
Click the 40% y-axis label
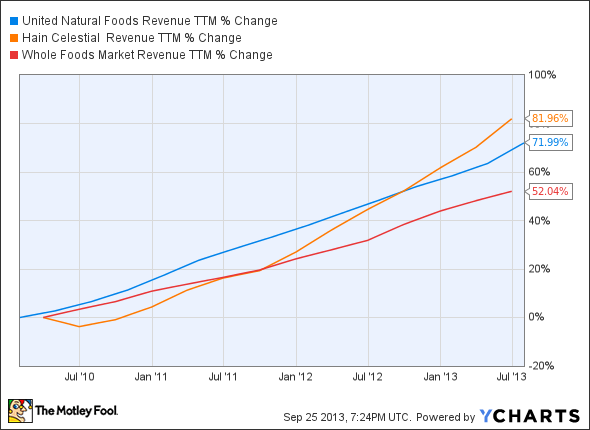(x=539, y=220)
